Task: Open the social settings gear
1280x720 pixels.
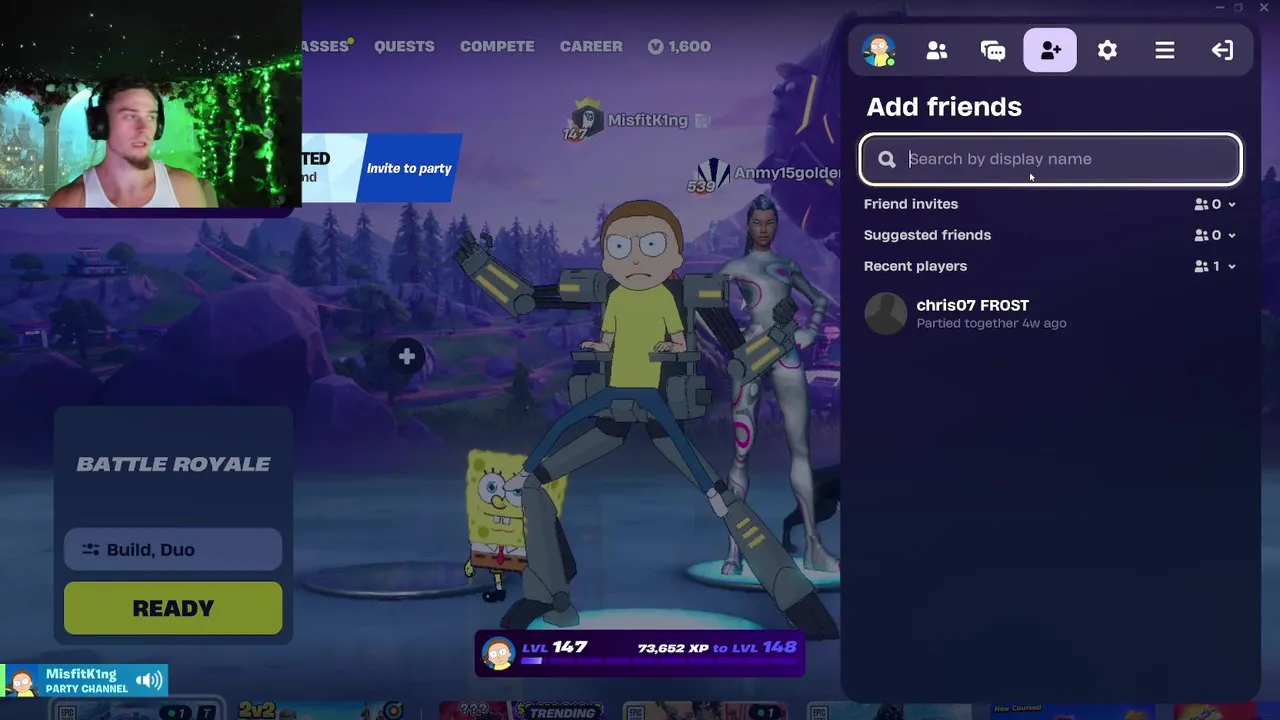Action: tap(1107, 50)
